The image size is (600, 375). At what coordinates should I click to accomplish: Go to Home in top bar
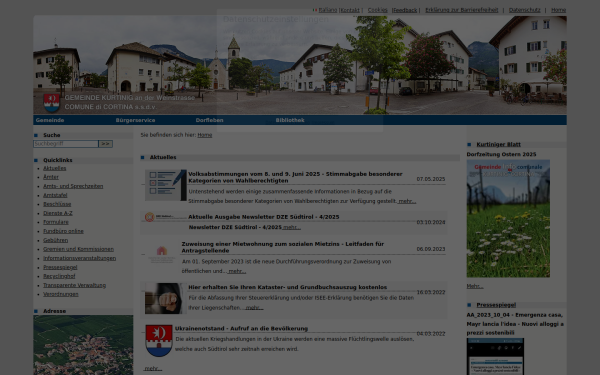558,10
